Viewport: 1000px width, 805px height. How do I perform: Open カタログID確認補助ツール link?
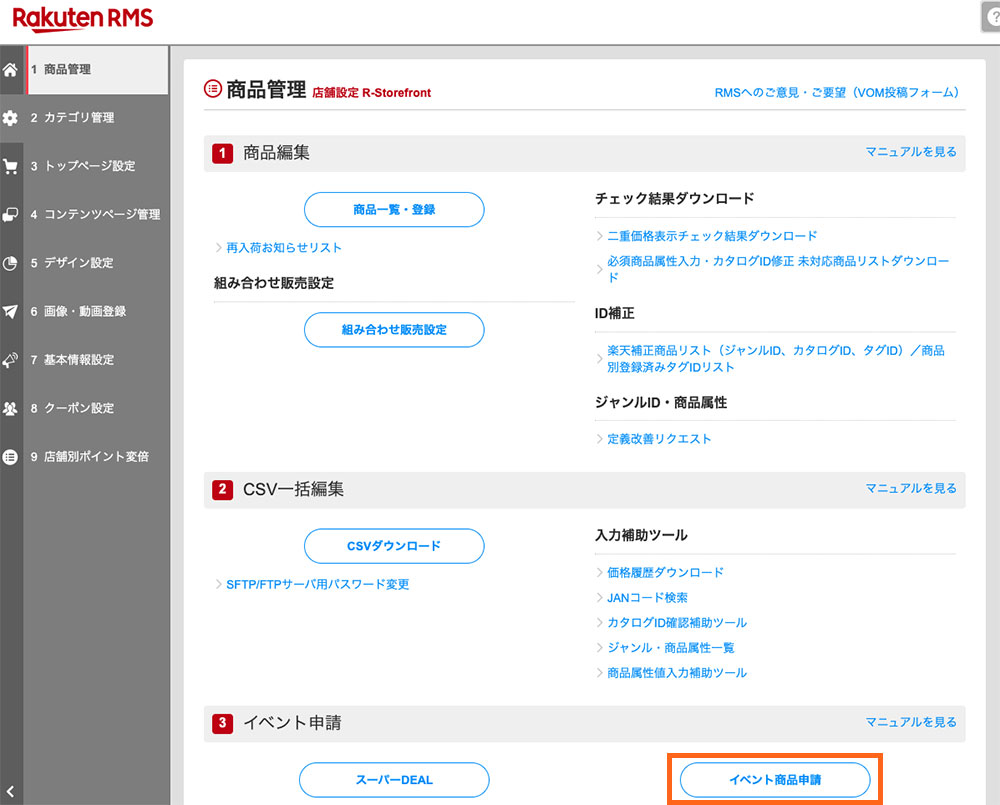(x=677, y=623)
